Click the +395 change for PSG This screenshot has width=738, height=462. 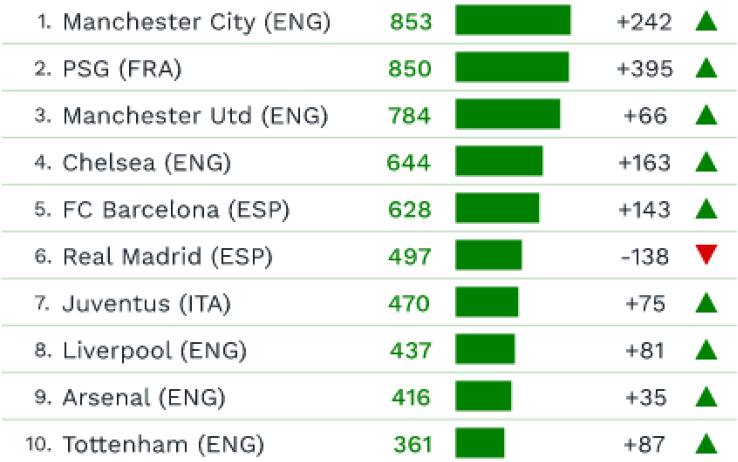(x=645, y=68)
